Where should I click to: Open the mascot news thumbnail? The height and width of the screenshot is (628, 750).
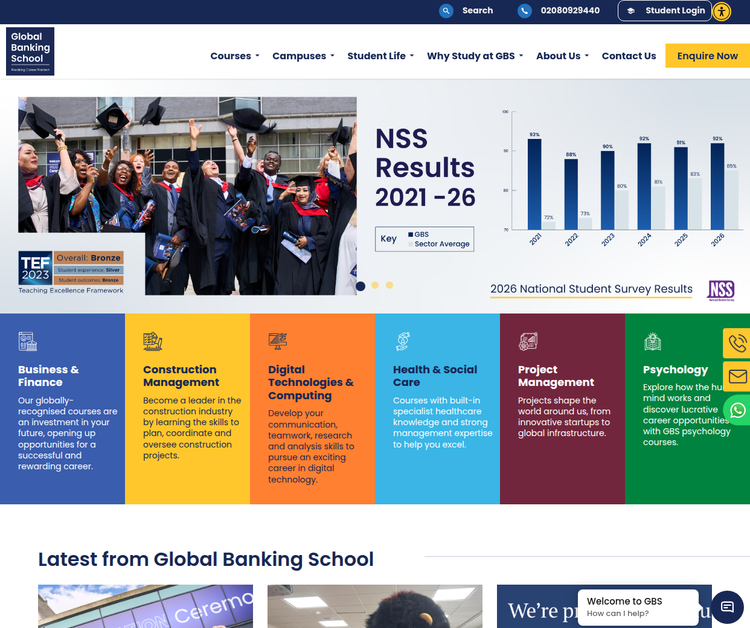pyautogui.click(x=375, y=606)
